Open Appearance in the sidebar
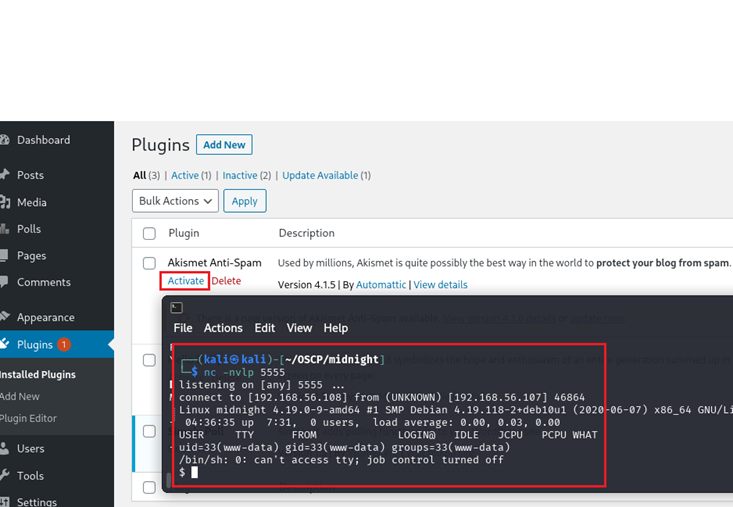 point(46,317)
